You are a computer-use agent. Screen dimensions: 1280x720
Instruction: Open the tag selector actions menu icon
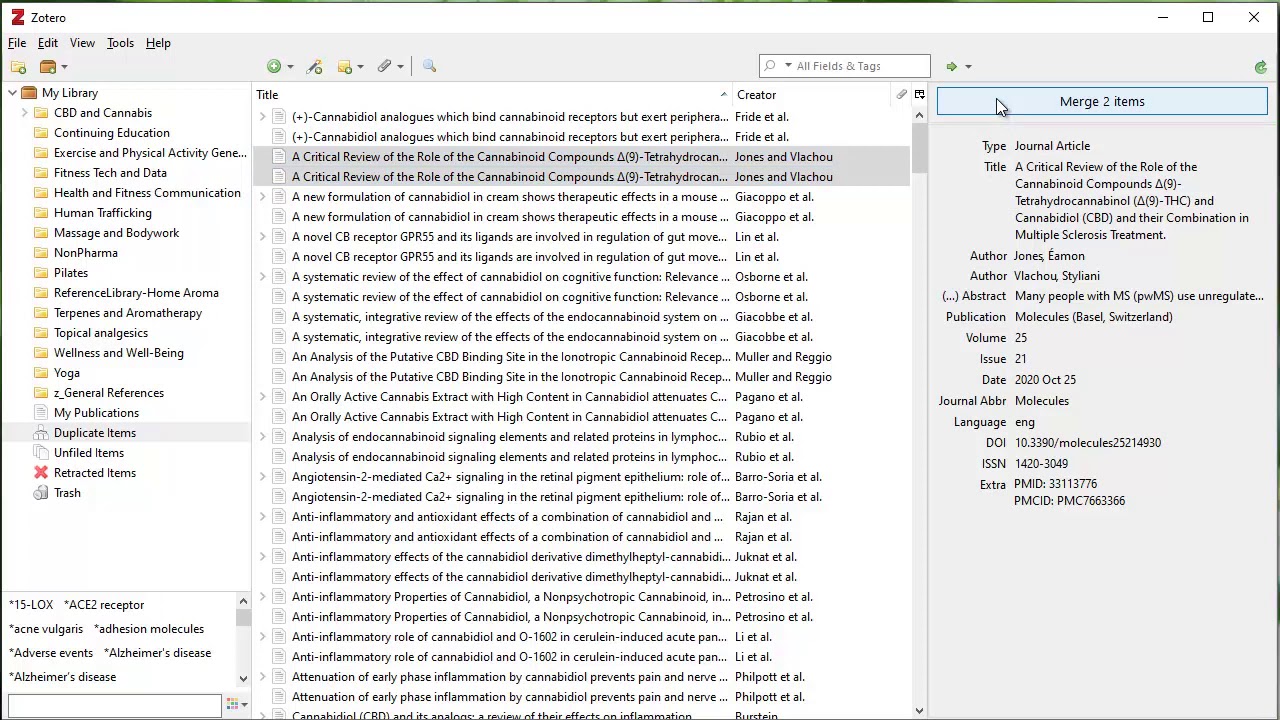pyautogui.click(x=236, y=705)
